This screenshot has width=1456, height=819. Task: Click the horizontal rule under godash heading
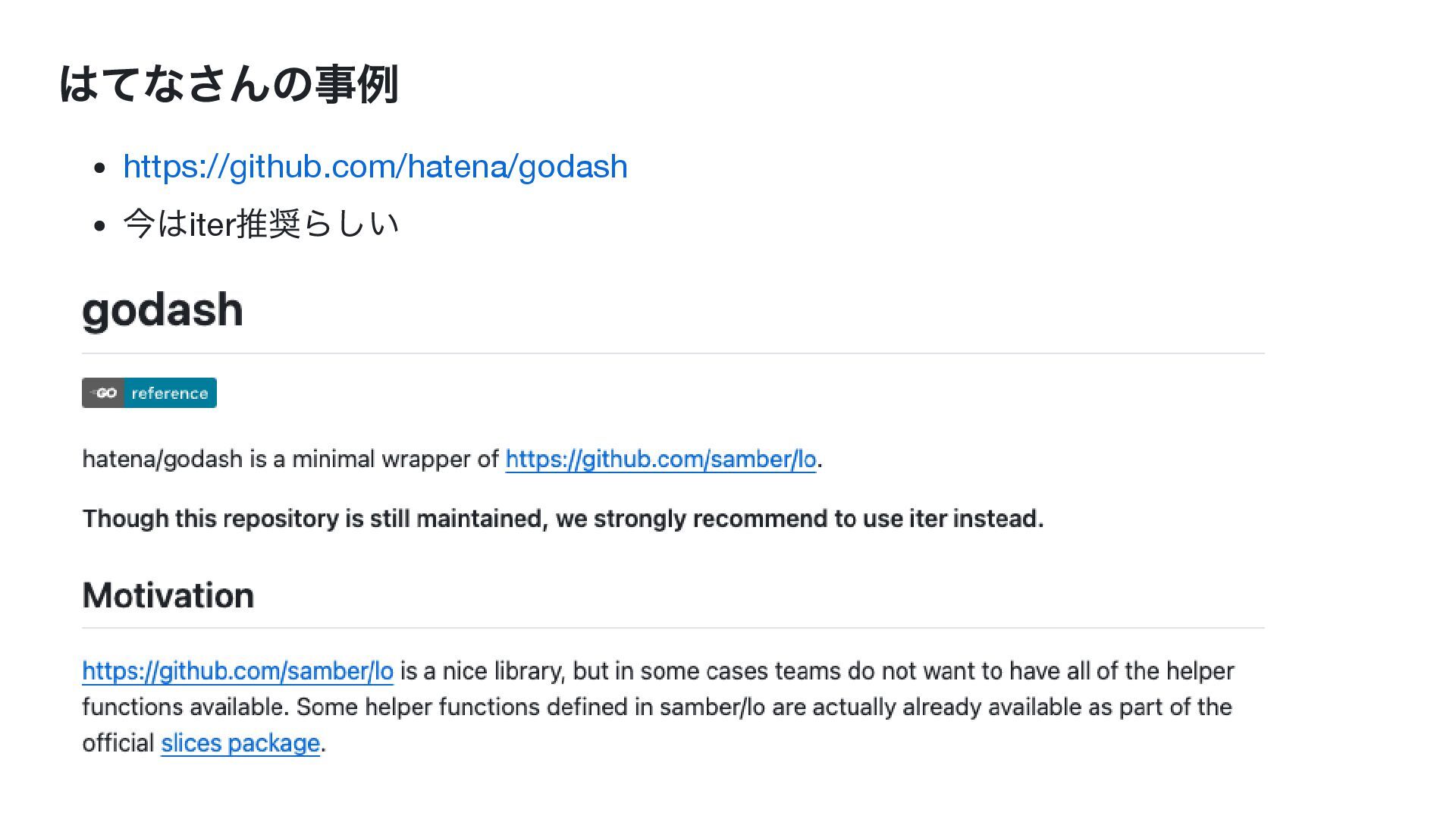(x=673, y=353)
